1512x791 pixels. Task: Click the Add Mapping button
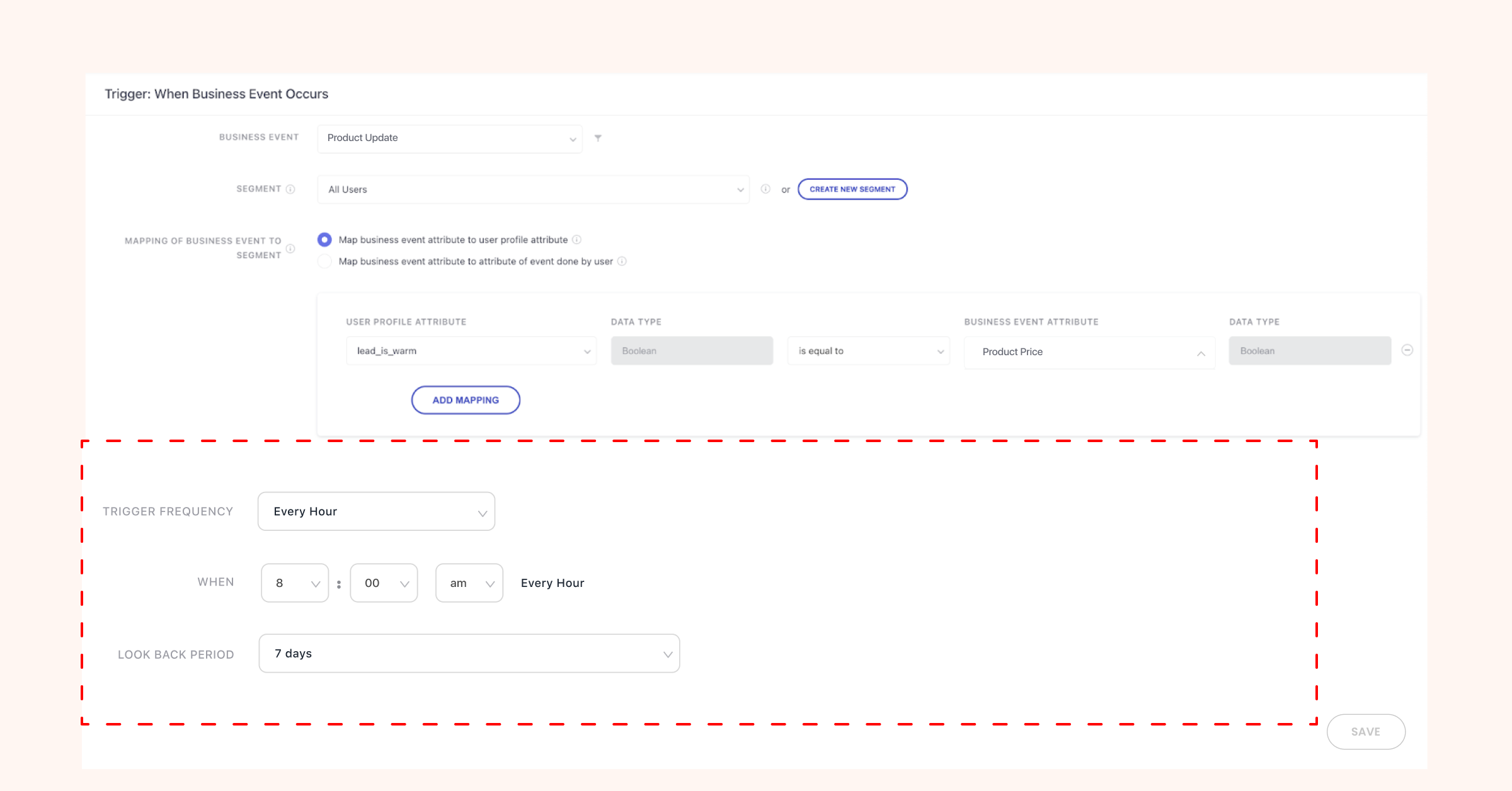click(x=466, y=400)
